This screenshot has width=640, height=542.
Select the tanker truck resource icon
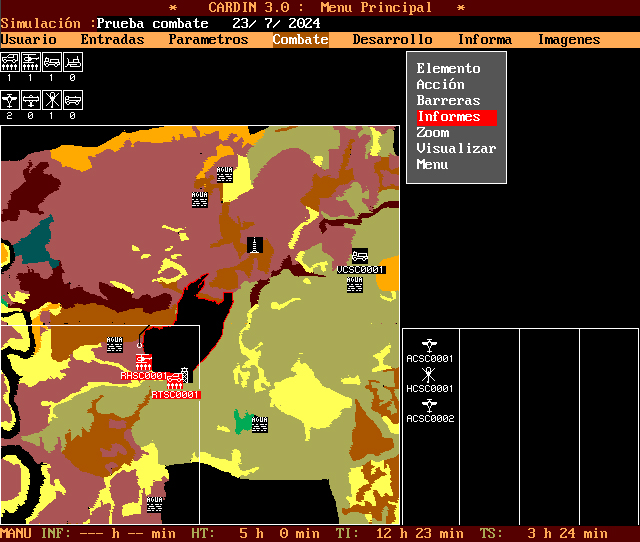(x=73, y=100)
